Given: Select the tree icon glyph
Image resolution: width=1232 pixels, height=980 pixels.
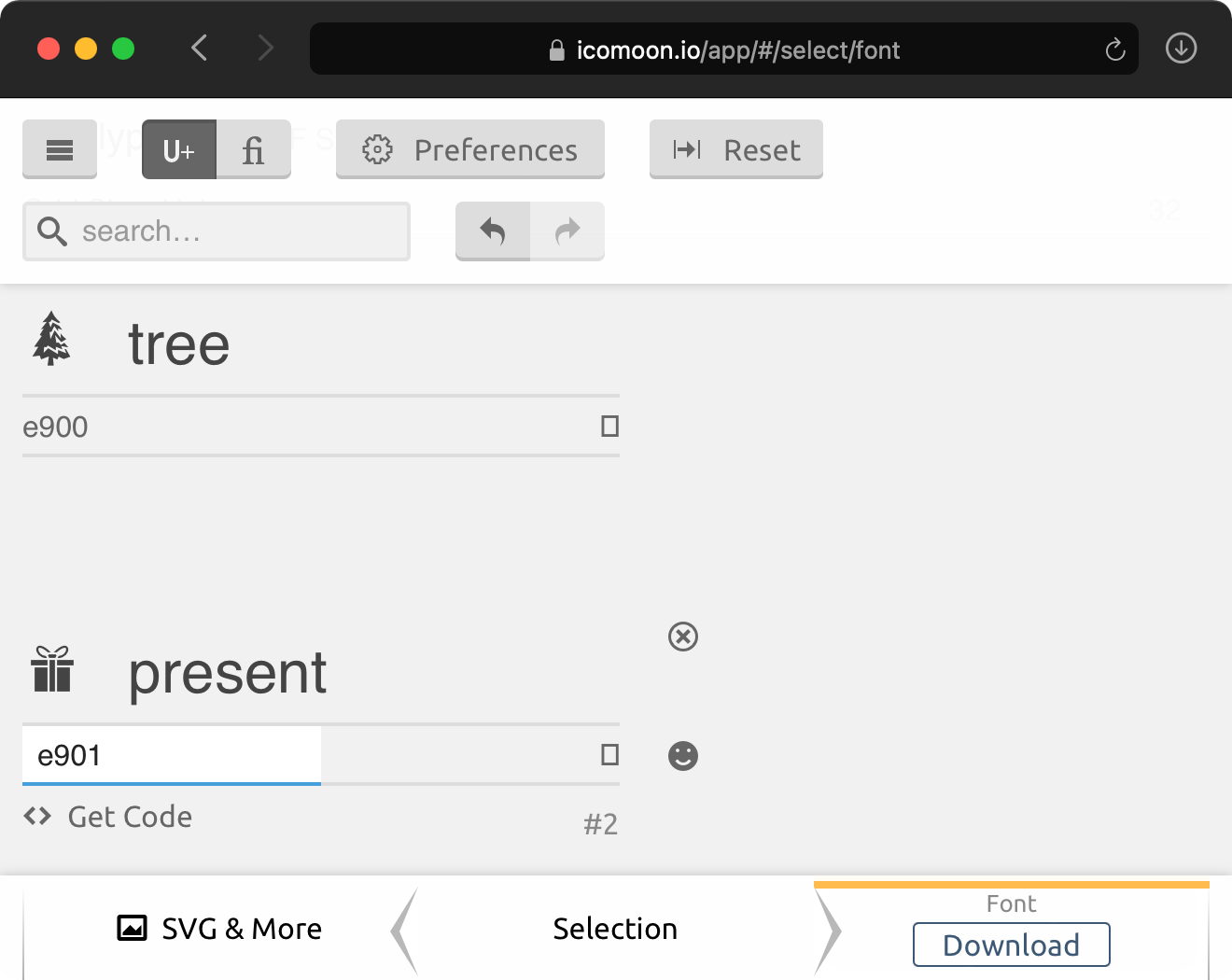Looking at the screenshot, I should [51, 339].
